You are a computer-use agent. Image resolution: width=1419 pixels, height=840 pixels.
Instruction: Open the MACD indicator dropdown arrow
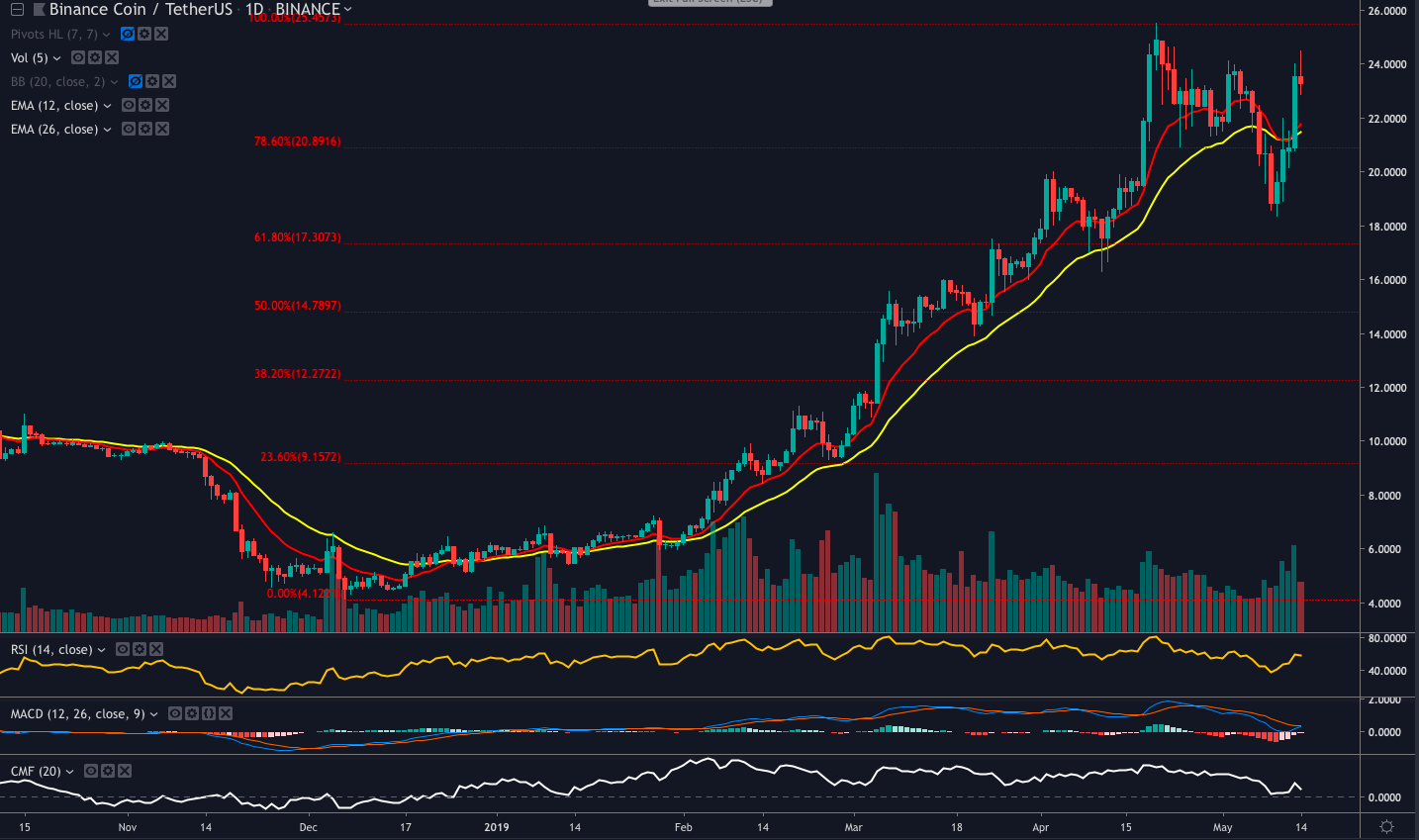click(x=153, y=713)
